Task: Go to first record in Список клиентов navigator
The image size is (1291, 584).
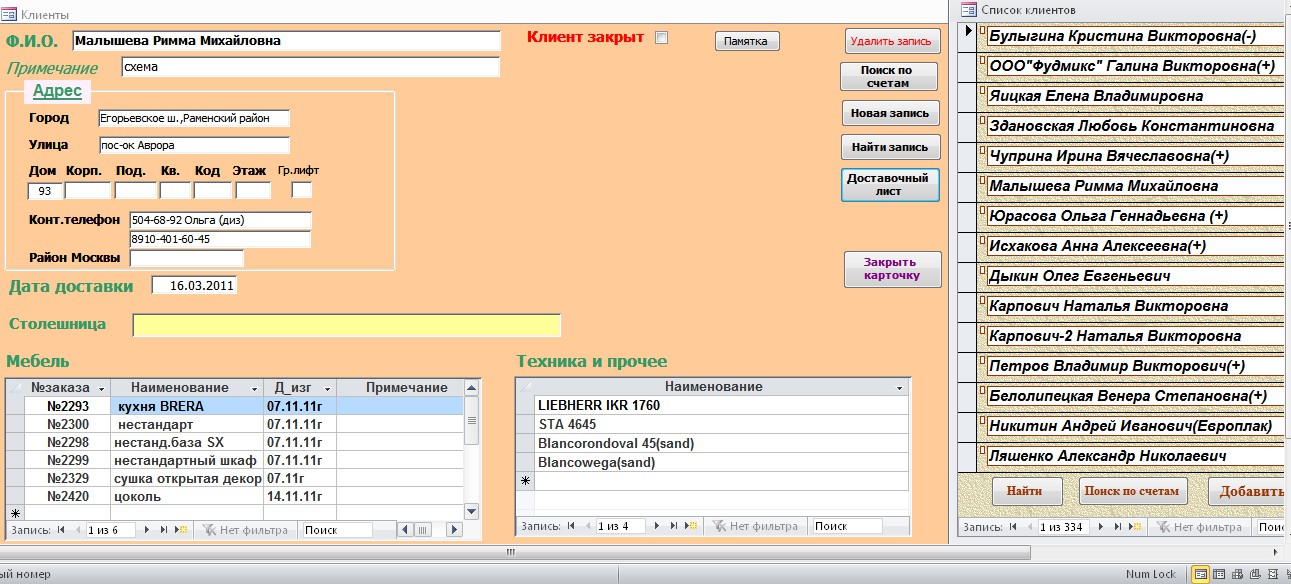Action: [1014, 527]
